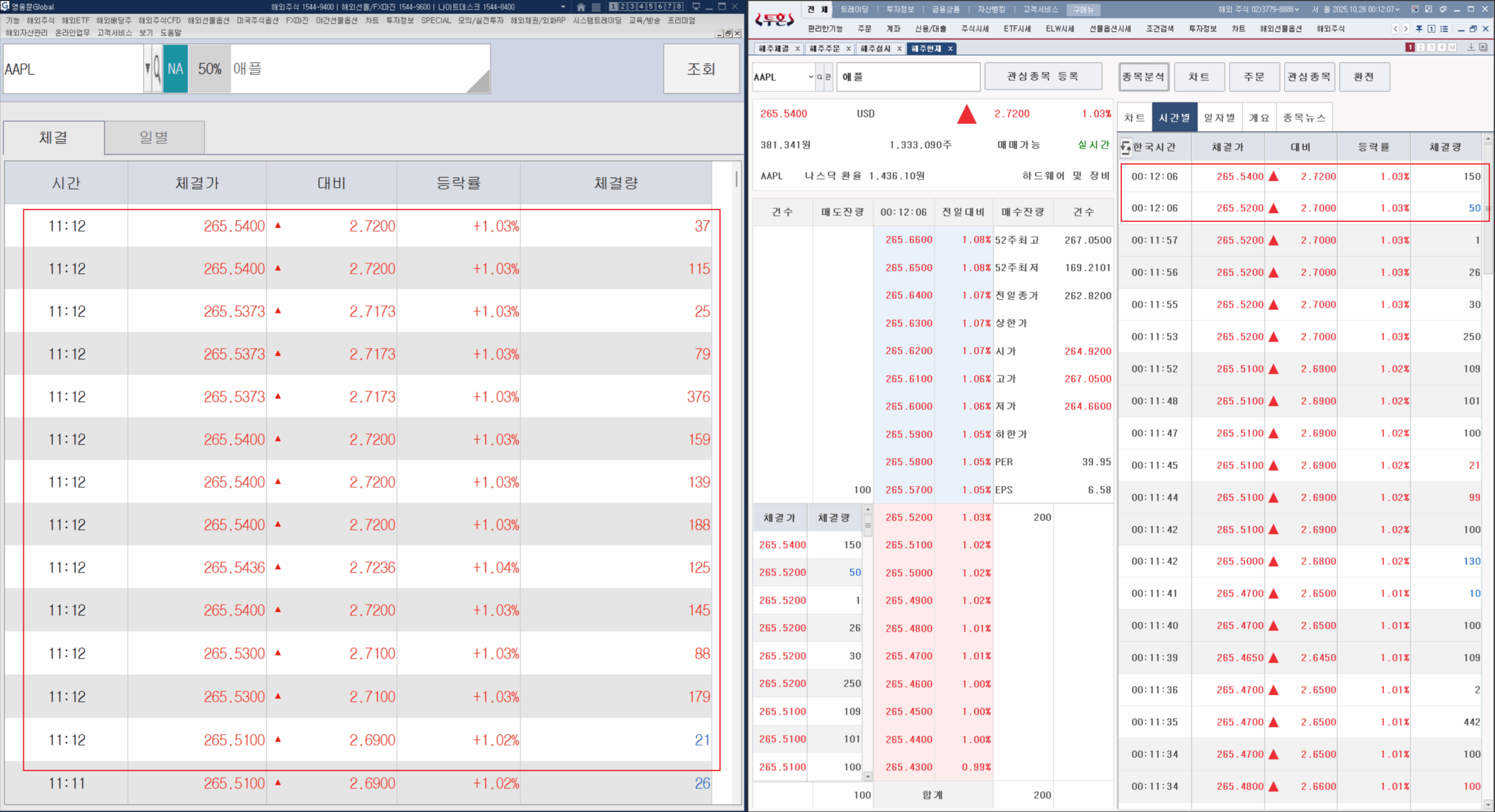The image size is (1495, 812).
Task: Click the refresh icon beside 한국시간 header
Action: (x=1126, y=148)
